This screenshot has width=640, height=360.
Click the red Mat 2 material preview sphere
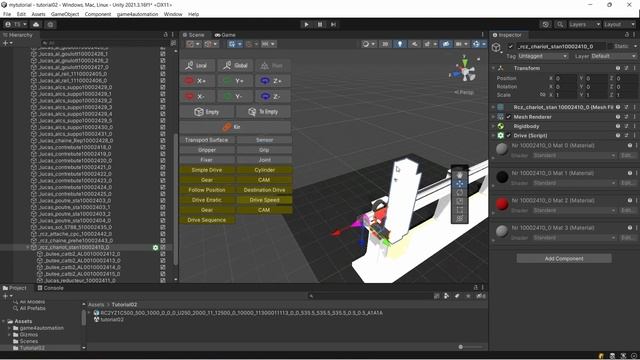(502, 204)
